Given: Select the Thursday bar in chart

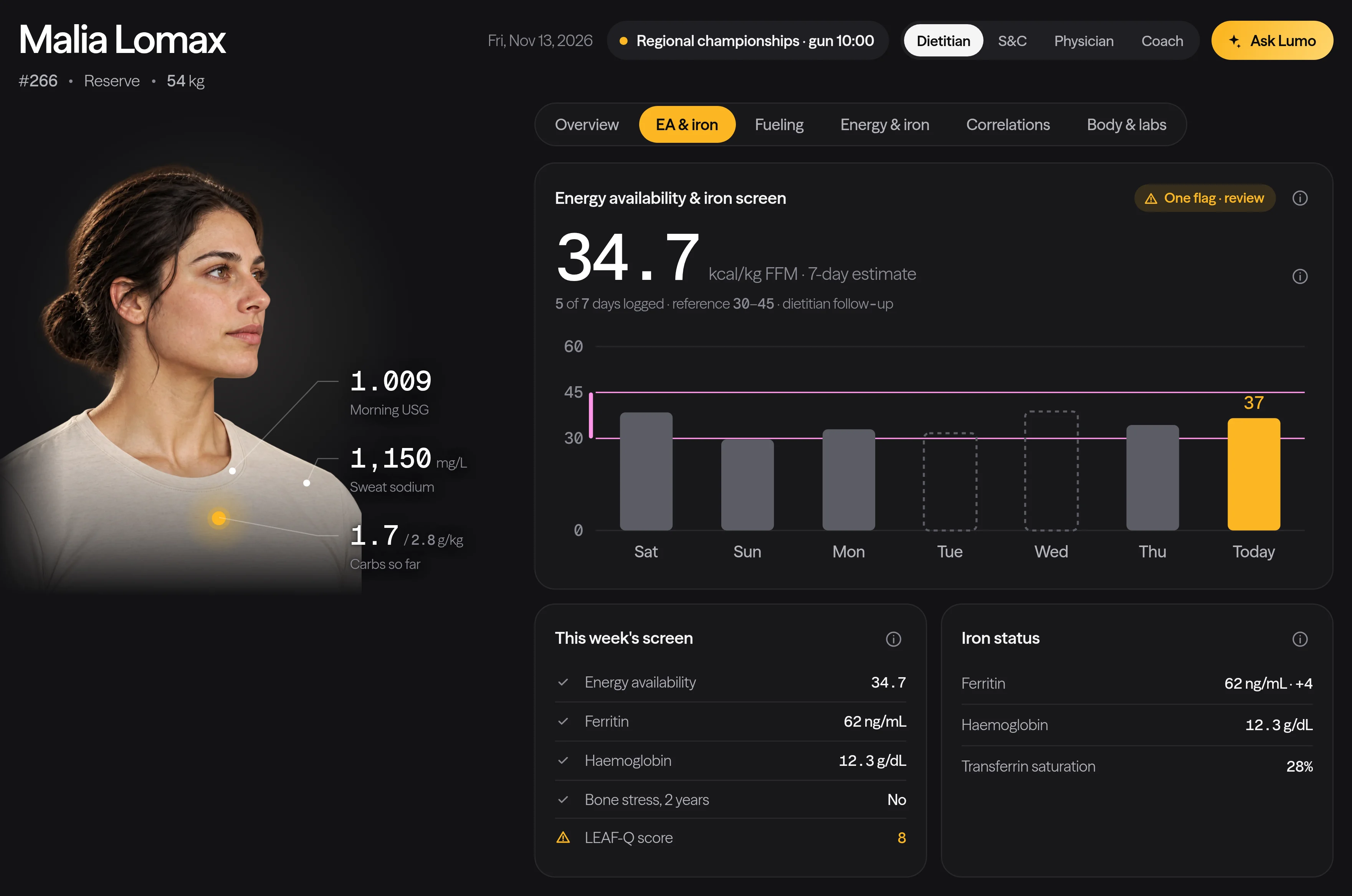Looking at the screenshot, I should pyautogui.click(x=1152, y=478).
